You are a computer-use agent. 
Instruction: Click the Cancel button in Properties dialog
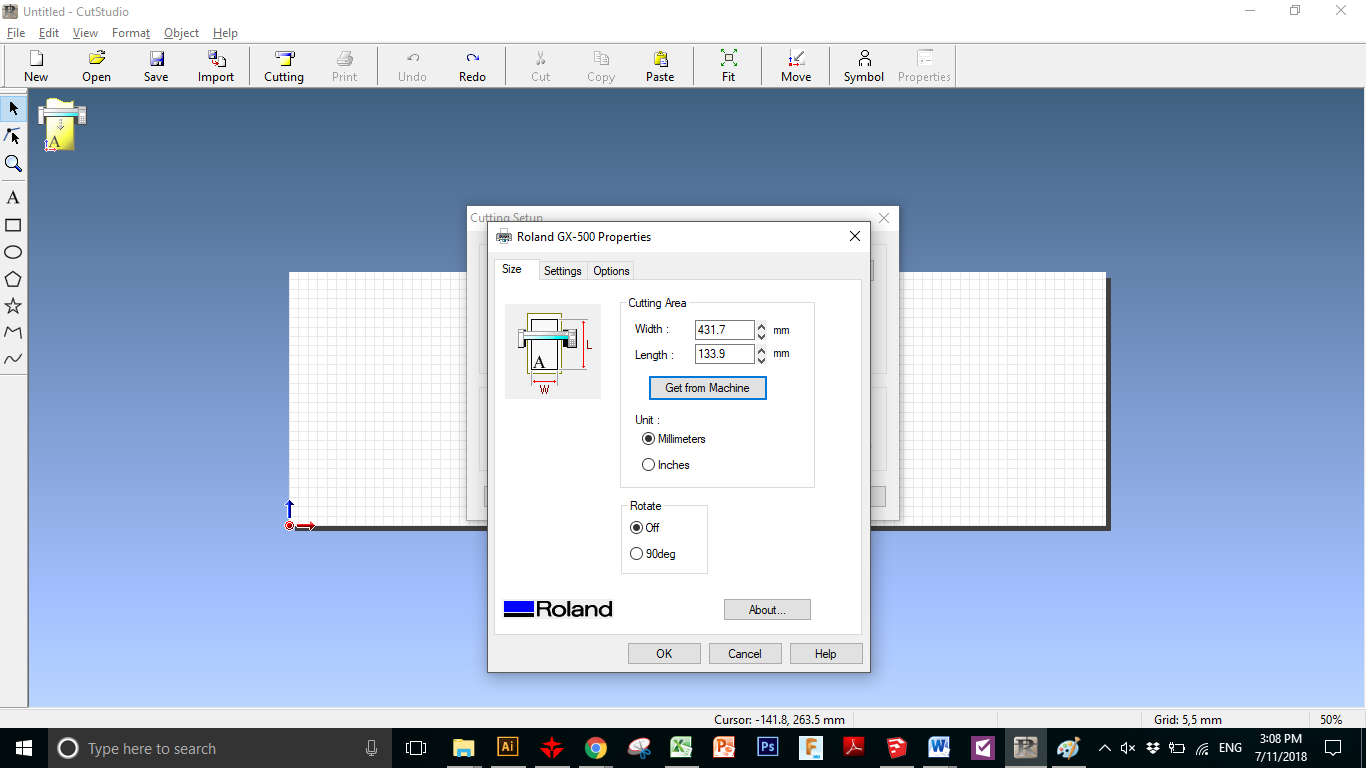click(745, 654)
